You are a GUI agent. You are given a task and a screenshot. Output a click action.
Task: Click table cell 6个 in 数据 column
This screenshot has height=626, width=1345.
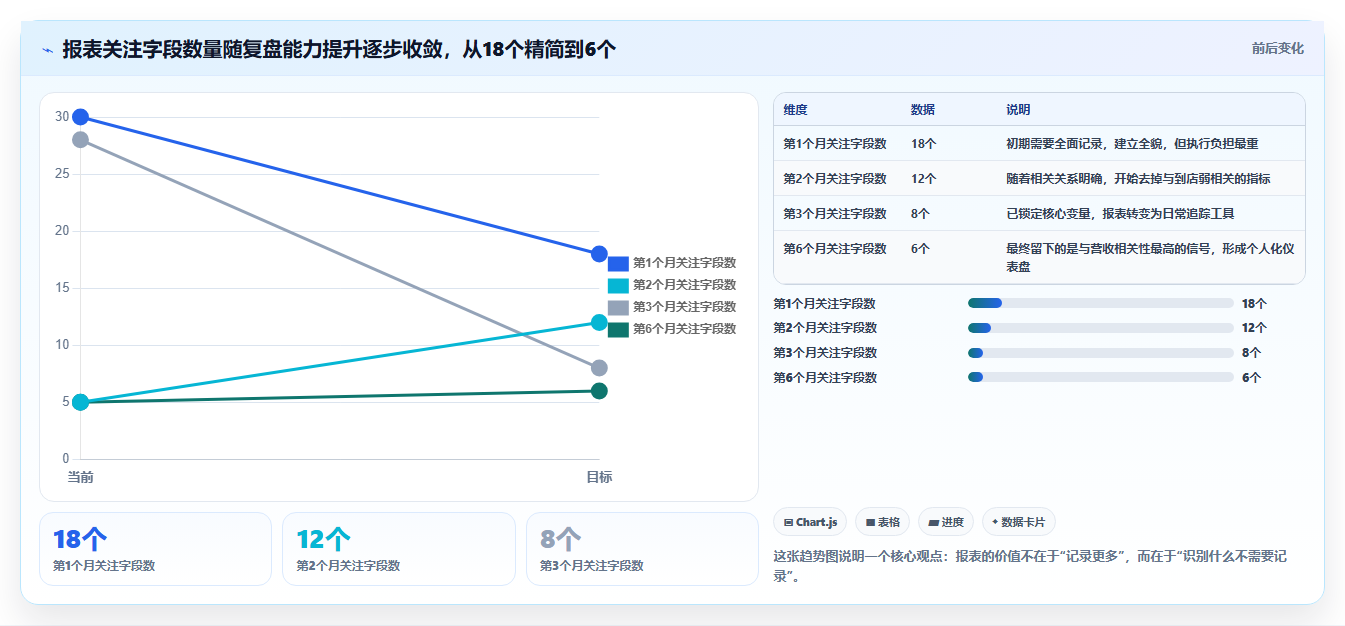[920, 249]
